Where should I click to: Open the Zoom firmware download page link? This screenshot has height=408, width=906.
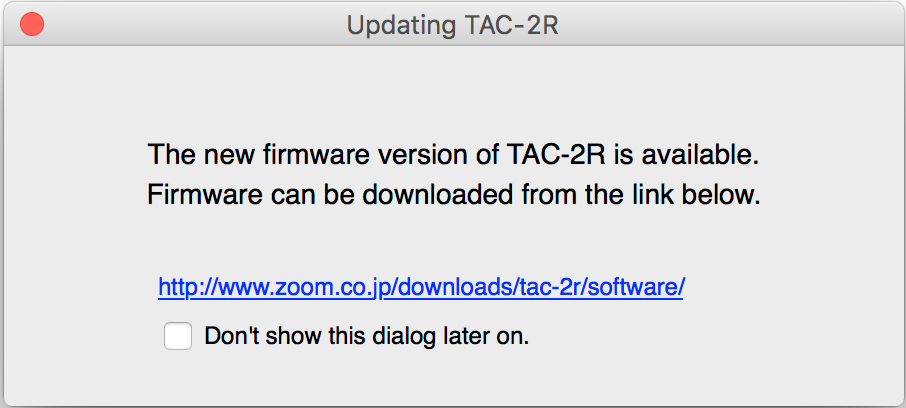[x=421, y=287]
